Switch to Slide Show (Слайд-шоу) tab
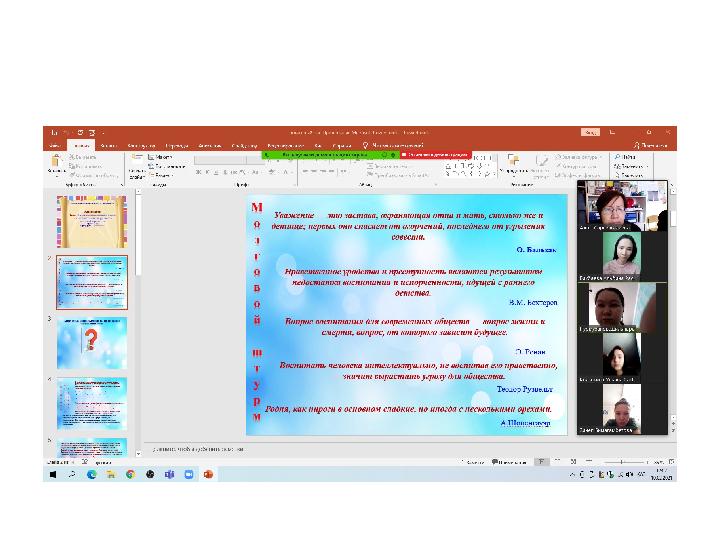Image resolution: width=720 pixels, height=540 pixels. [x=244, y=146]
